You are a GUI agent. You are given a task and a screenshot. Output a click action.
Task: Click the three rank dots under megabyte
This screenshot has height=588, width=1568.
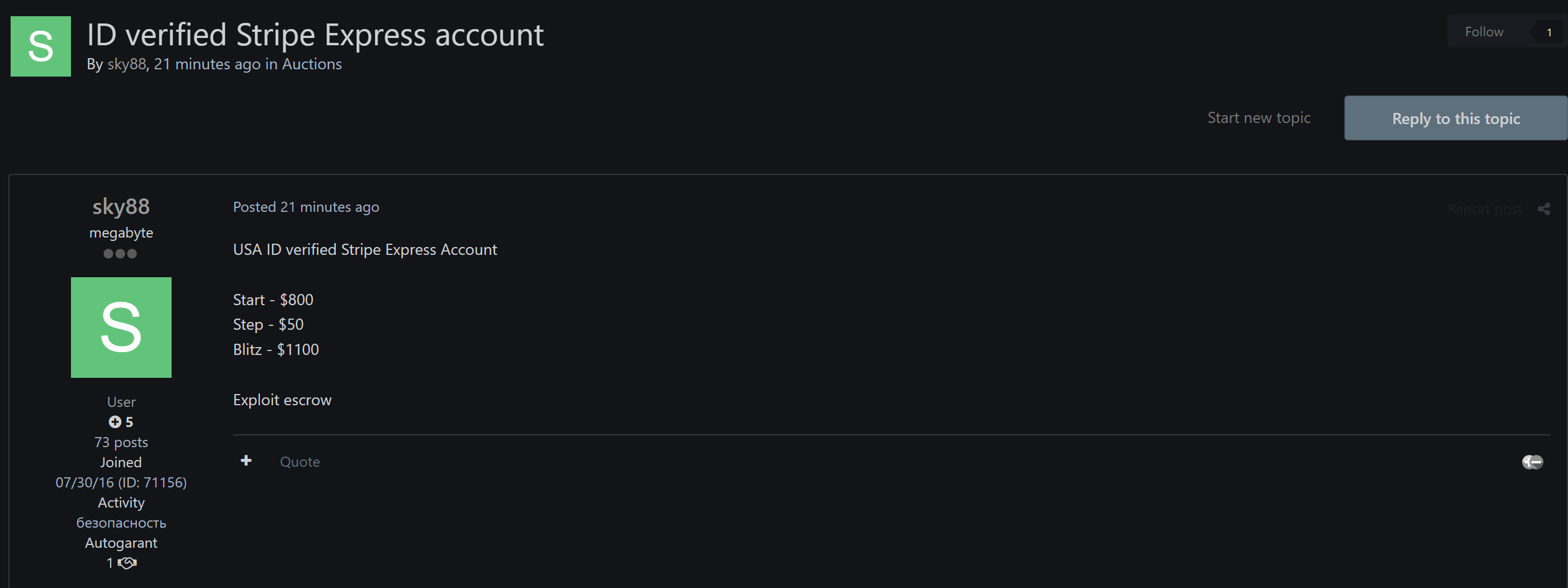120,254
